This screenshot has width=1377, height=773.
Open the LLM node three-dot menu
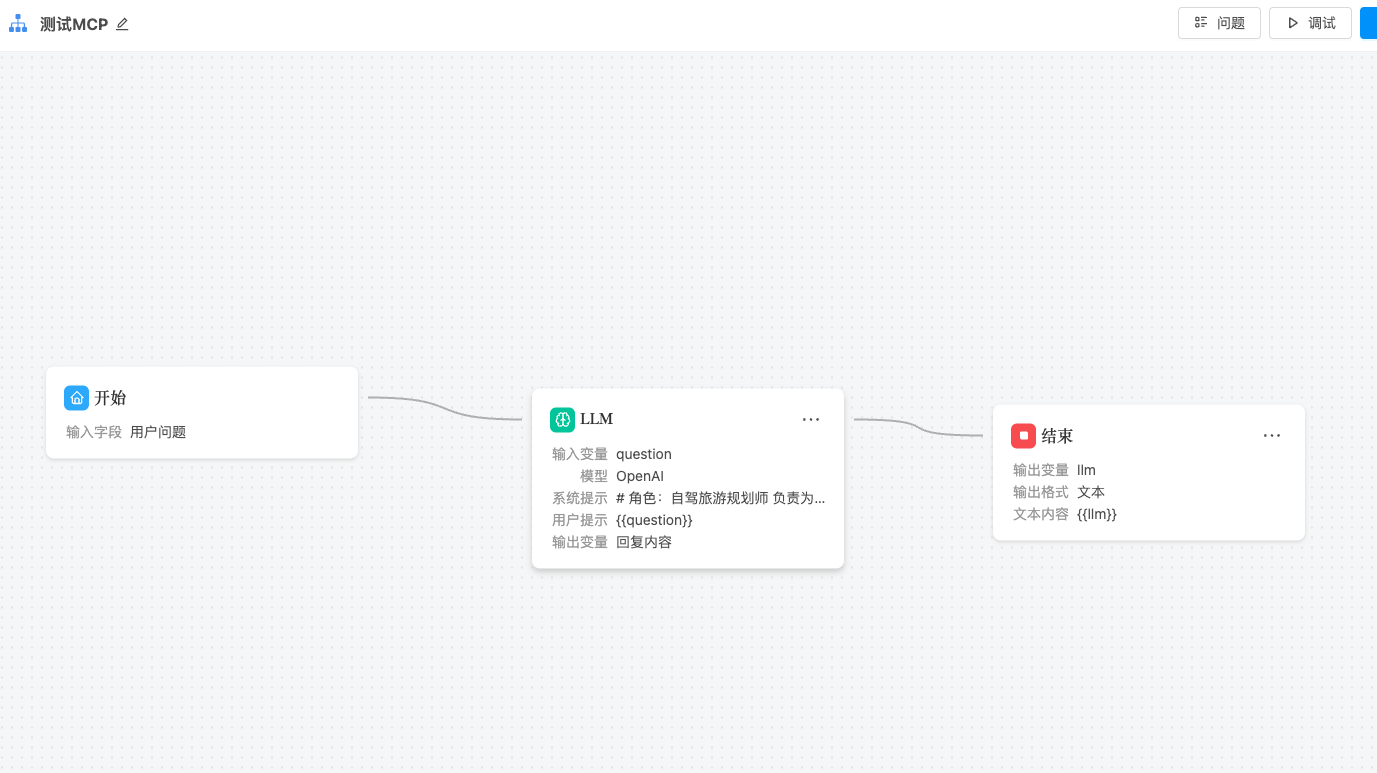(x=811, y=420)
